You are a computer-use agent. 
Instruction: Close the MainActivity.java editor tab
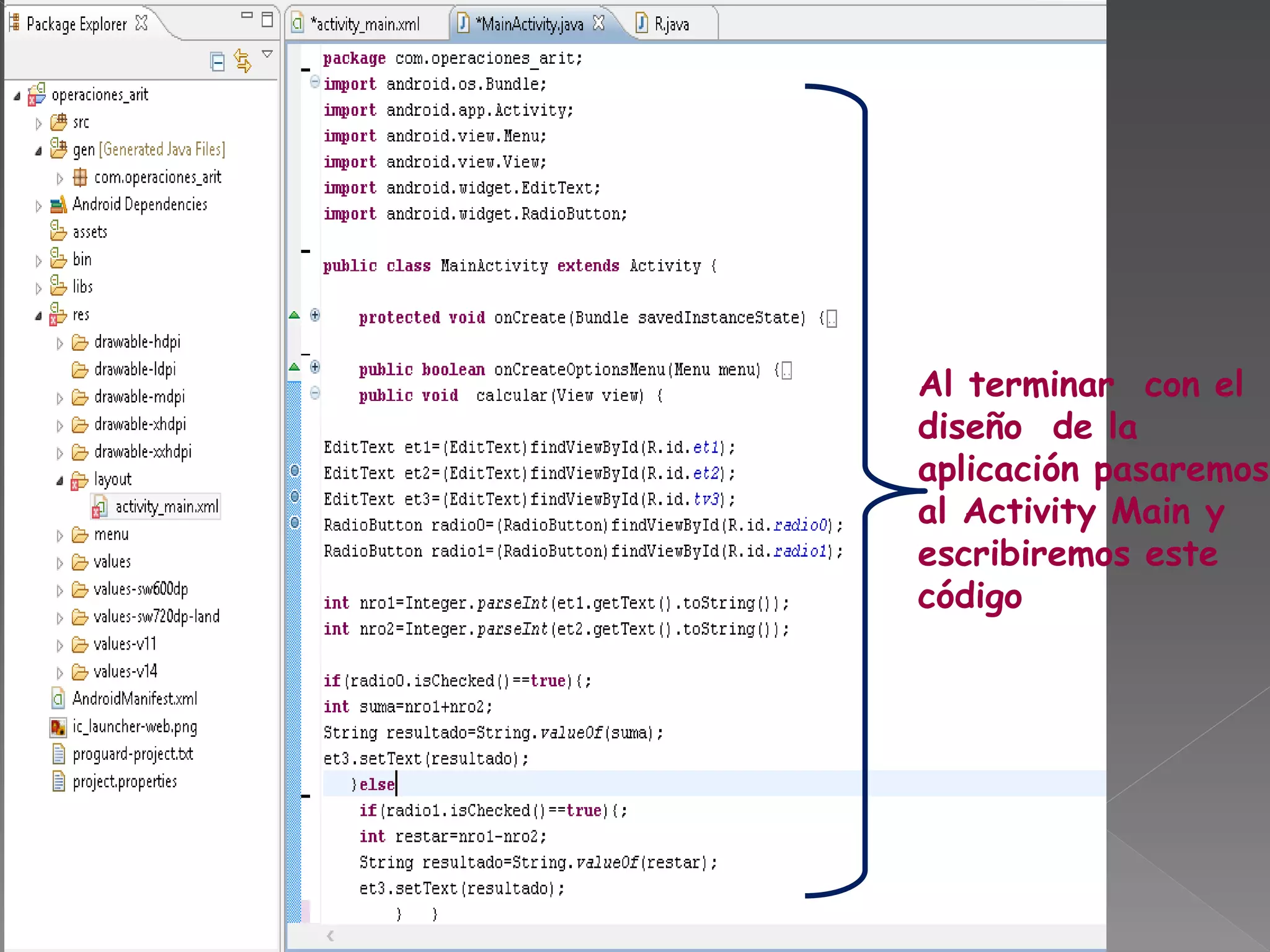[598, 24]
